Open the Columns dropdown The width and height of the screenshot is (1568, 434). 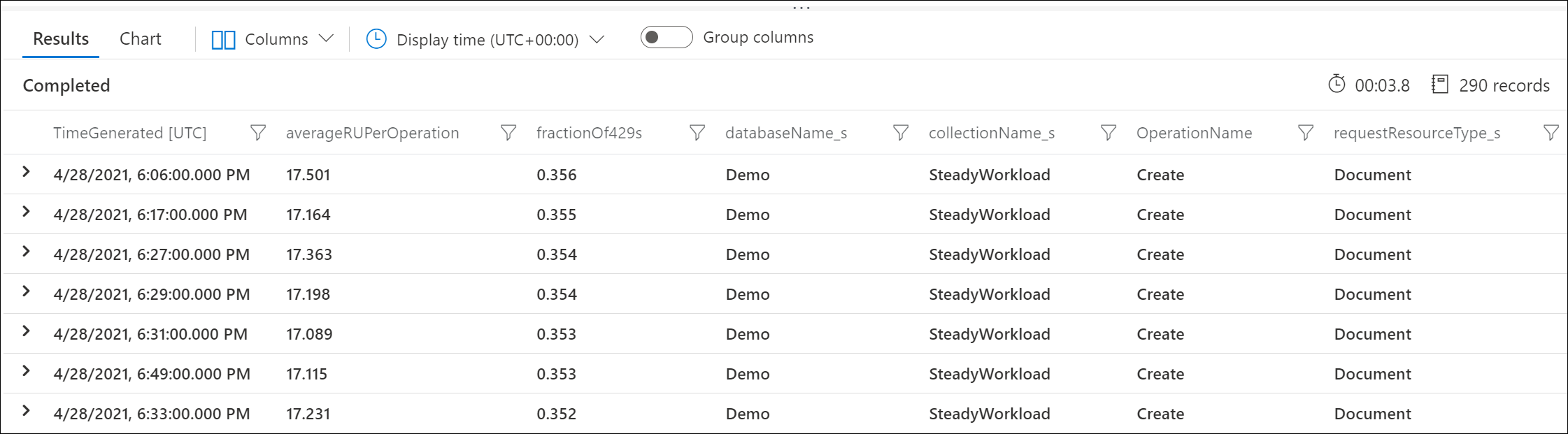point(326,38)
